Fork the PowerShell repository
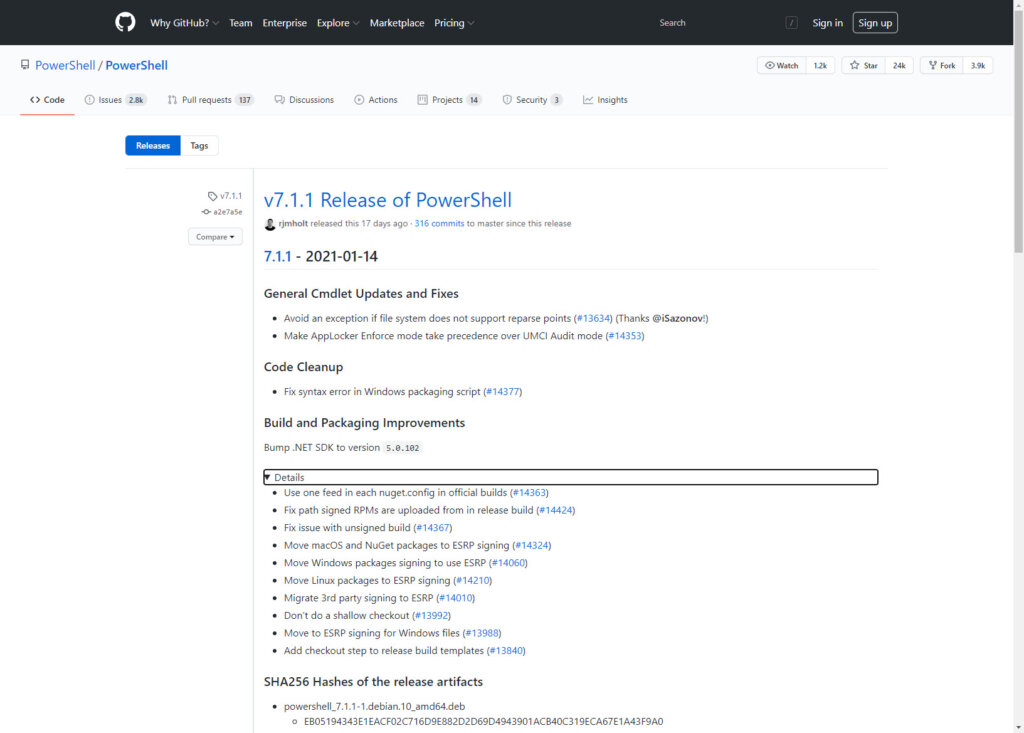The height and width of the screenshot is (733, 1024). pos(942,65)
